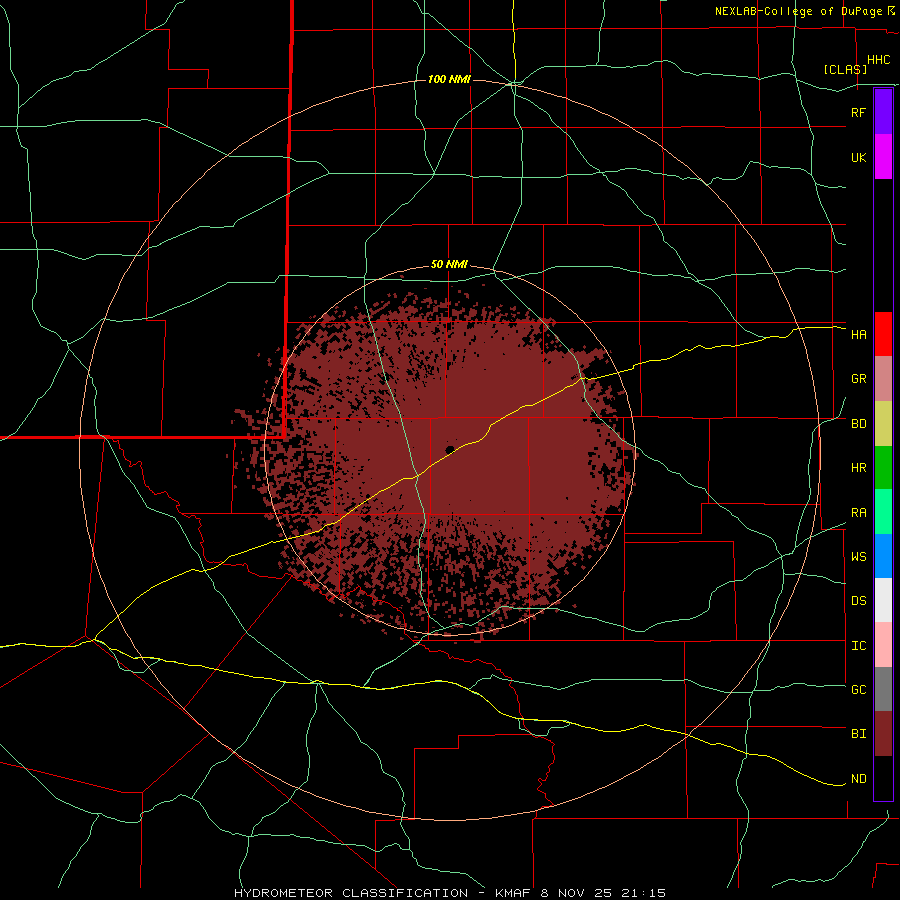Select the BD yellow legend swatch
Viewport: 900px width, 900px height.
click(x=883, y=424)
